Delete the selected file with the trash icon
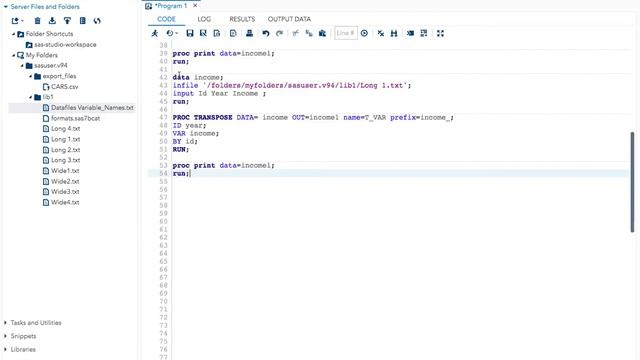 37,21
